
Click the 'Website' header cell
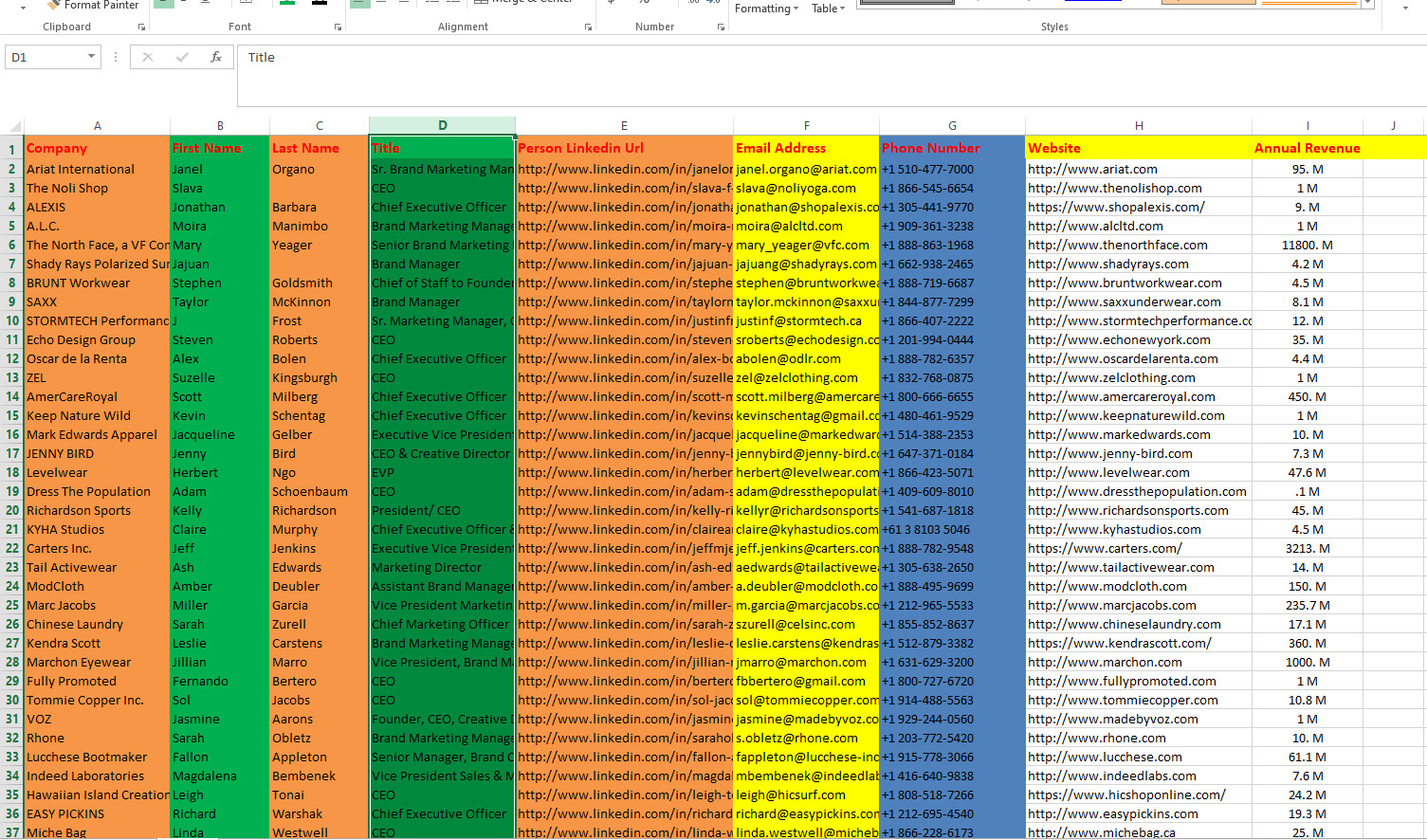click(x=1139, y=148)
